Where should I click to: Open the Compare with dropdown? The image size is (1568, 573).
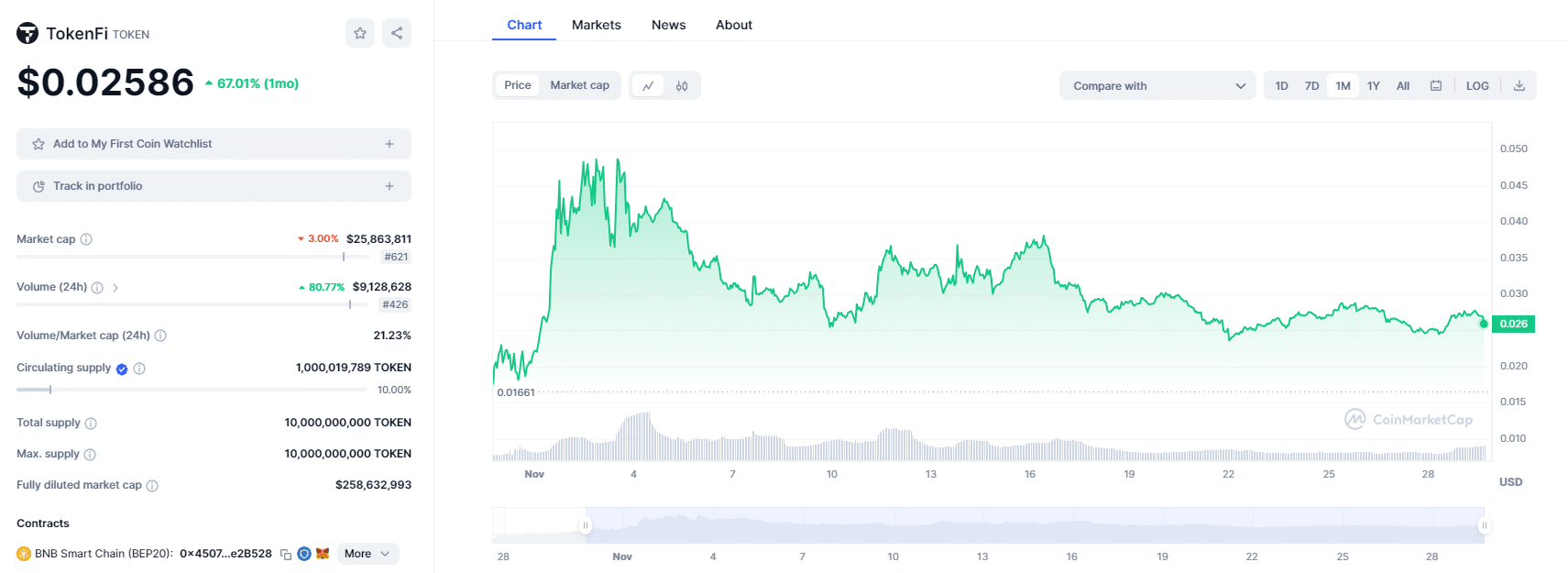pos(1157,86)
